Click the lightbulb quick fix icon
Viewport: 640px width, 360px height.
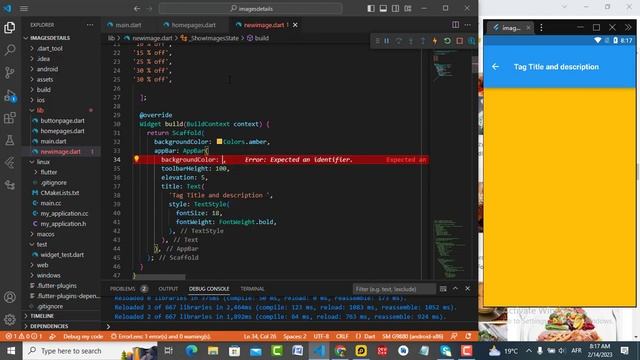click(x=137, y=159)
